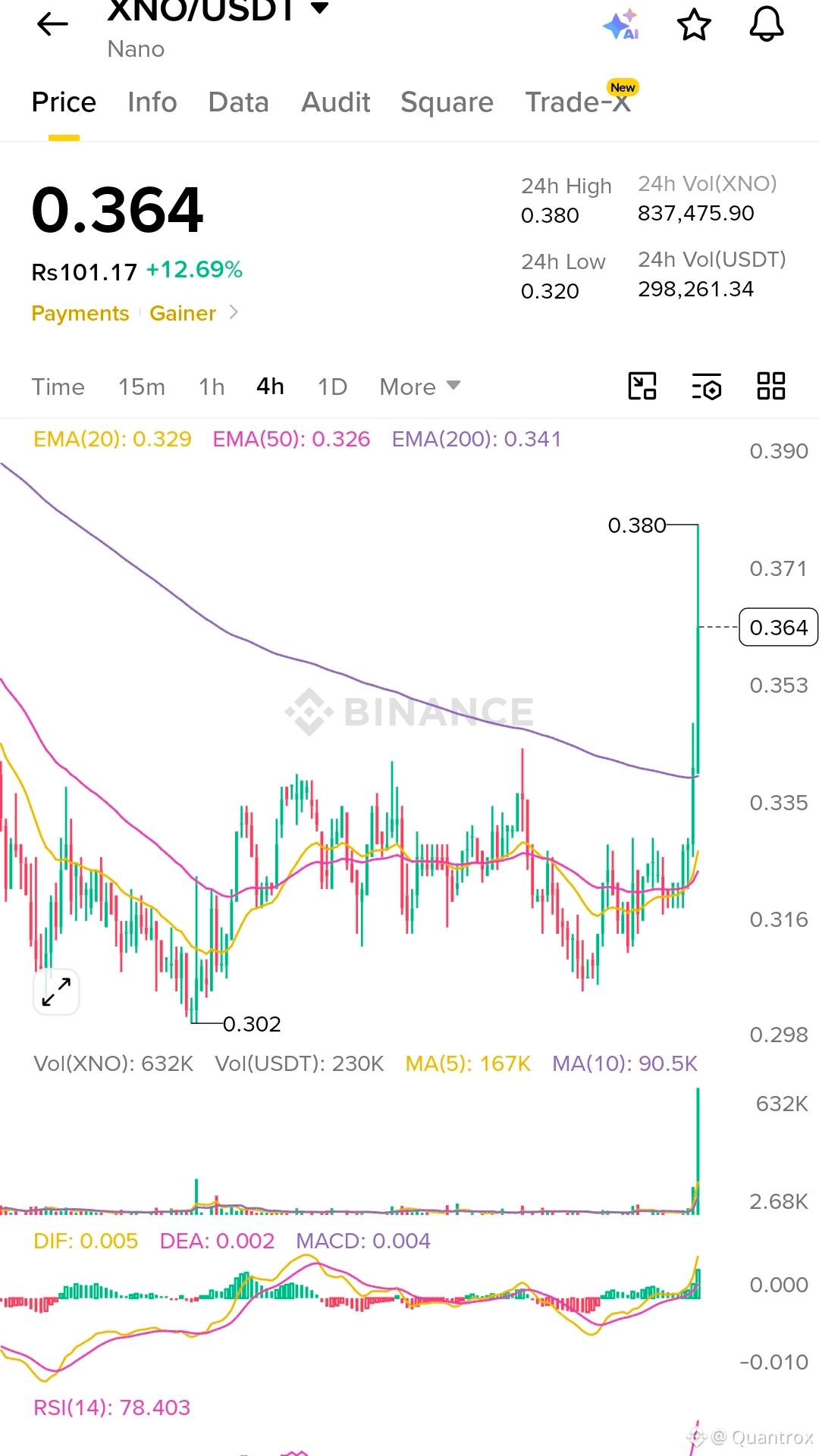The width and height of the screenshot is (819, 1456).
Task: Tap the EMA(50): 0.326 label
Action: click(291, 439)
